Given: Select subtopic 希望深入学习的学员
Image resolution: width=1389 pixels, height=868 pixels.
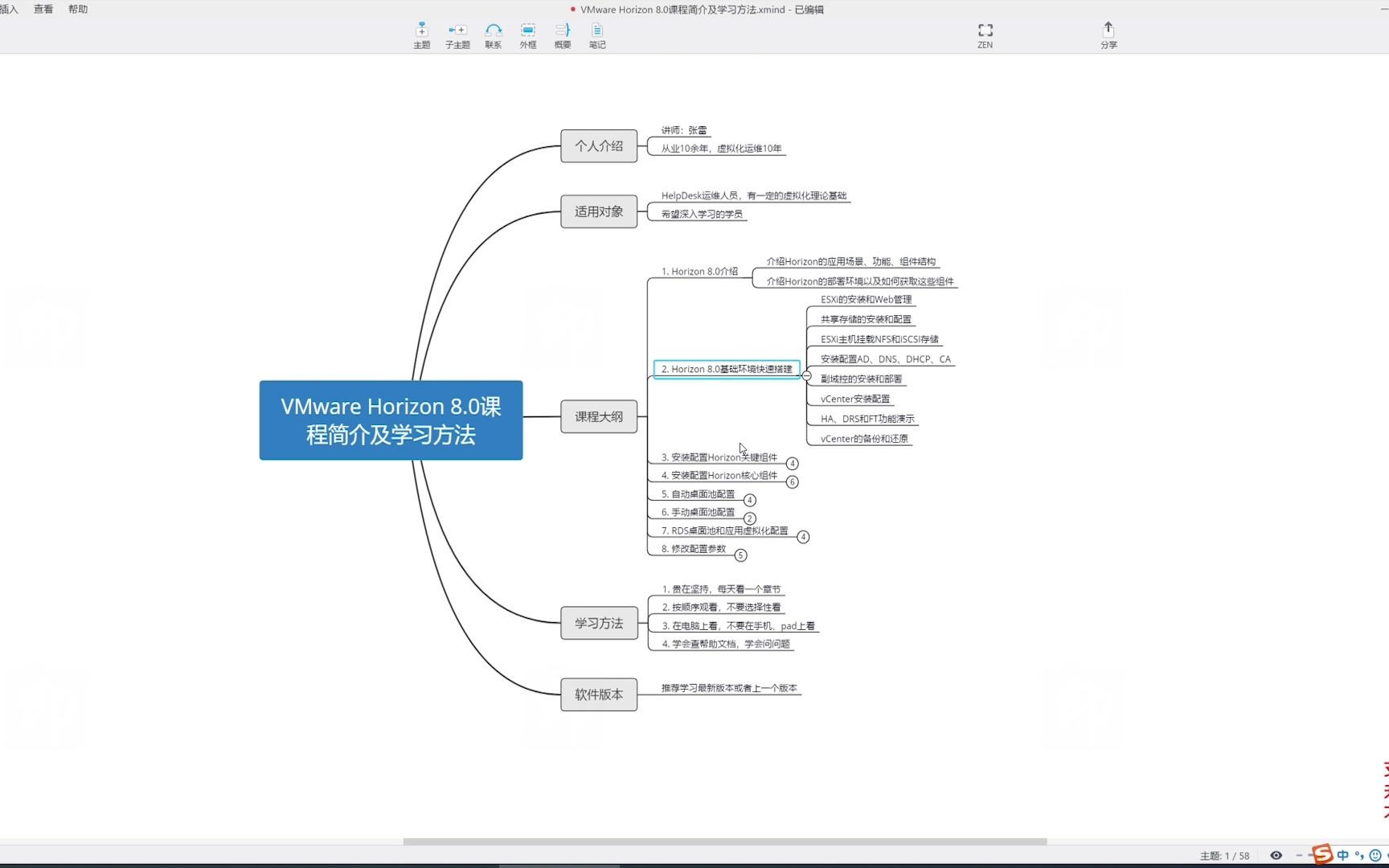Looking at the screenshot, I should pos(702,214).
